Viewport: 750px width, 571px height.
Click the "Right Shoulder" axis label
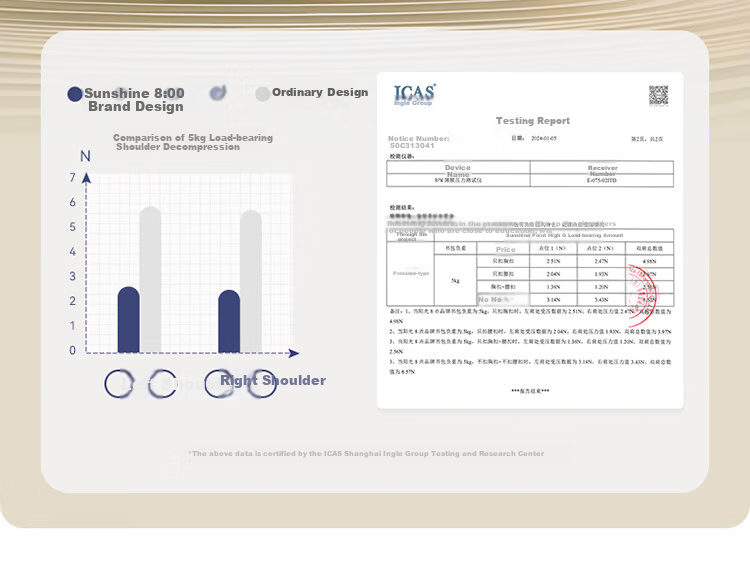point(273,380)
